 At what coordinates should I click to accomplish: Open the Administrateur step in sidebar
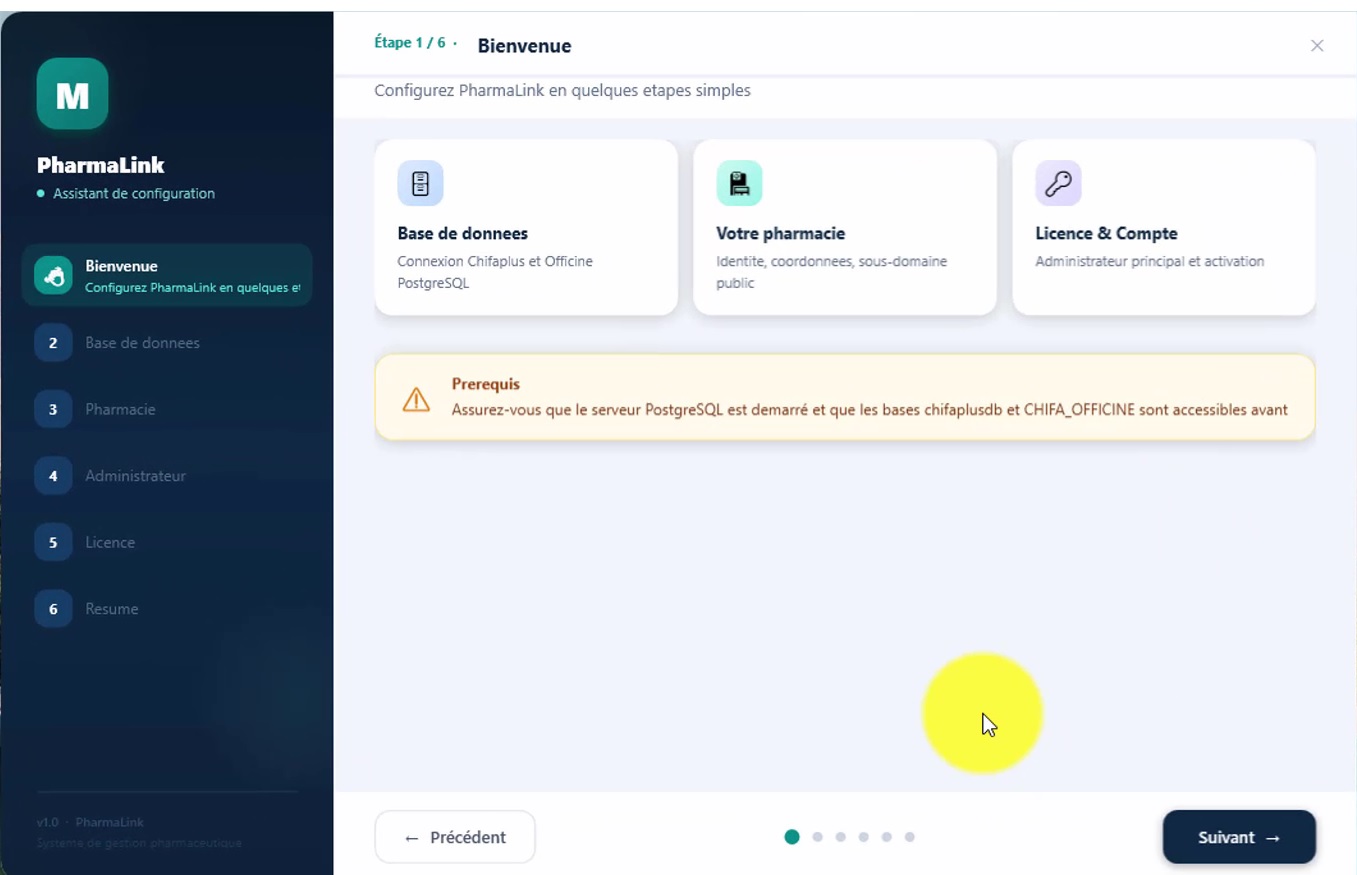click(x=135, y=476)
